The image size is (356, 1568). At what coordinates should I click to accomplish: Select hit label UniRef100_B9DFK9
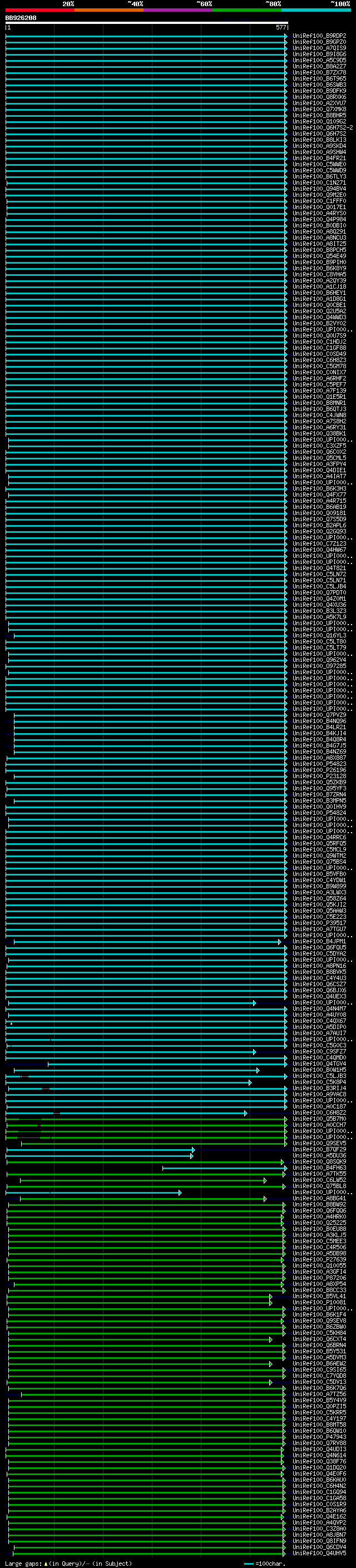tap(319, 91)
